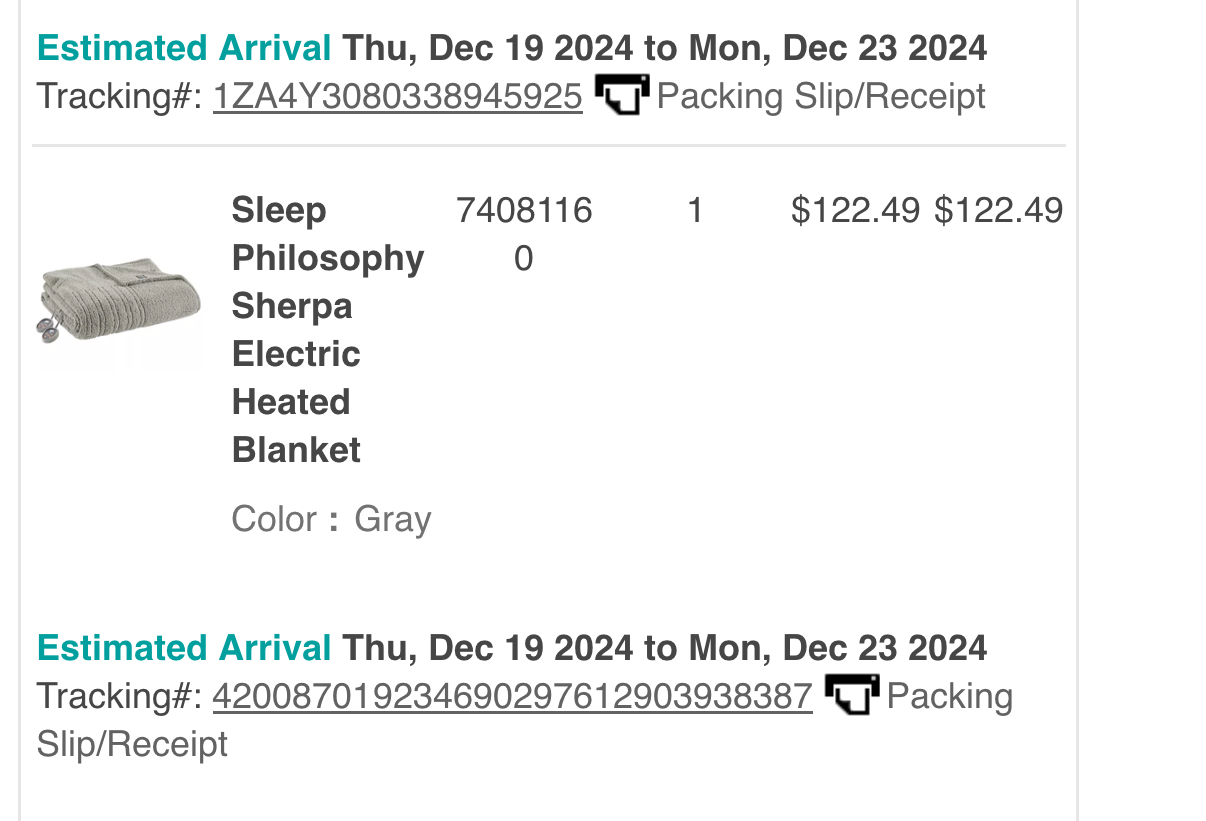1206x821 pixels.
Task: Click the Tracking# label before 4200870192 number
Action: click(x=120, y=696)
